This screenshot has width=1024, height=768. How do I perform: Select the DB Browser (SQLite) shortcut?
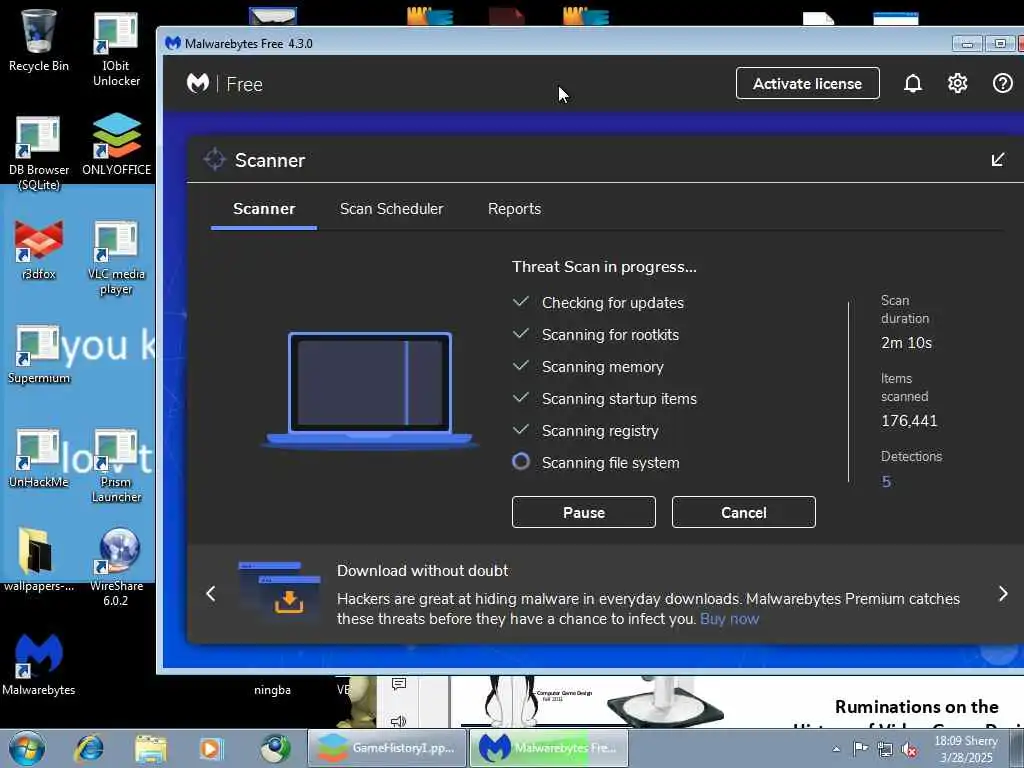39,153
